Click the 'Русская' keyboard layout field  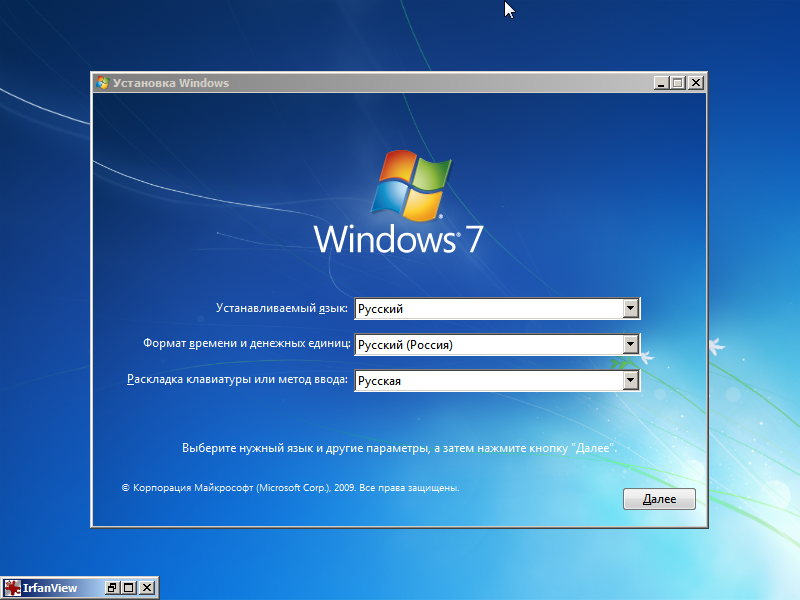pyautogui.click(x=490, y=380)
